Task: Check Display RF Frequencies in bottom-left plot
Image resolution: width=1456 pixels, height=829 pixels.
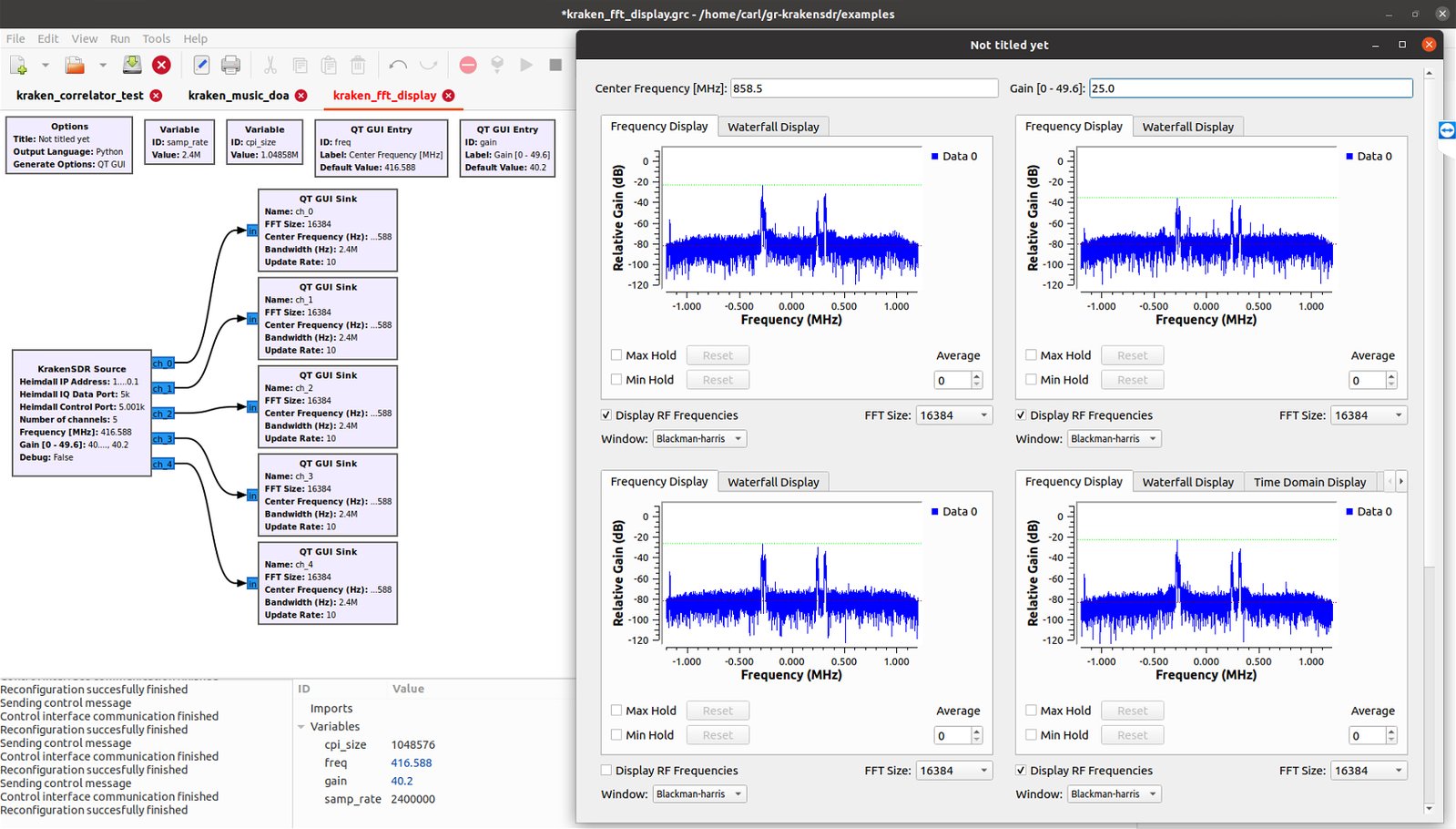Action: coord(606,771)
